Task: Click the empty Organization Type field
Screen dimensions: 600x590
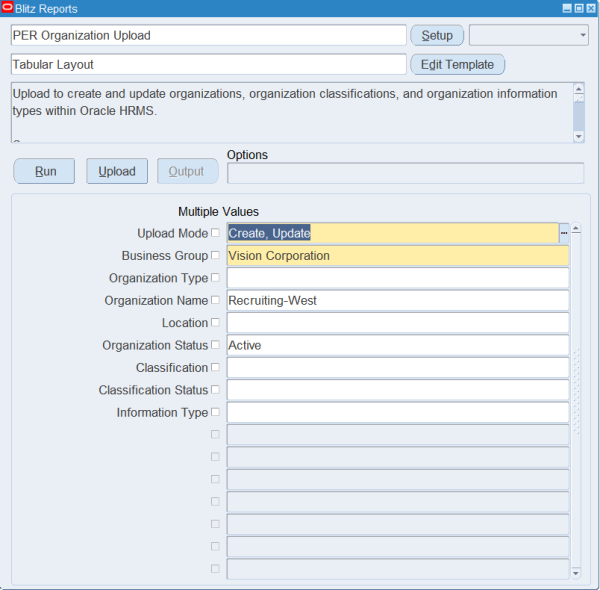Action: tap(398, 278)
